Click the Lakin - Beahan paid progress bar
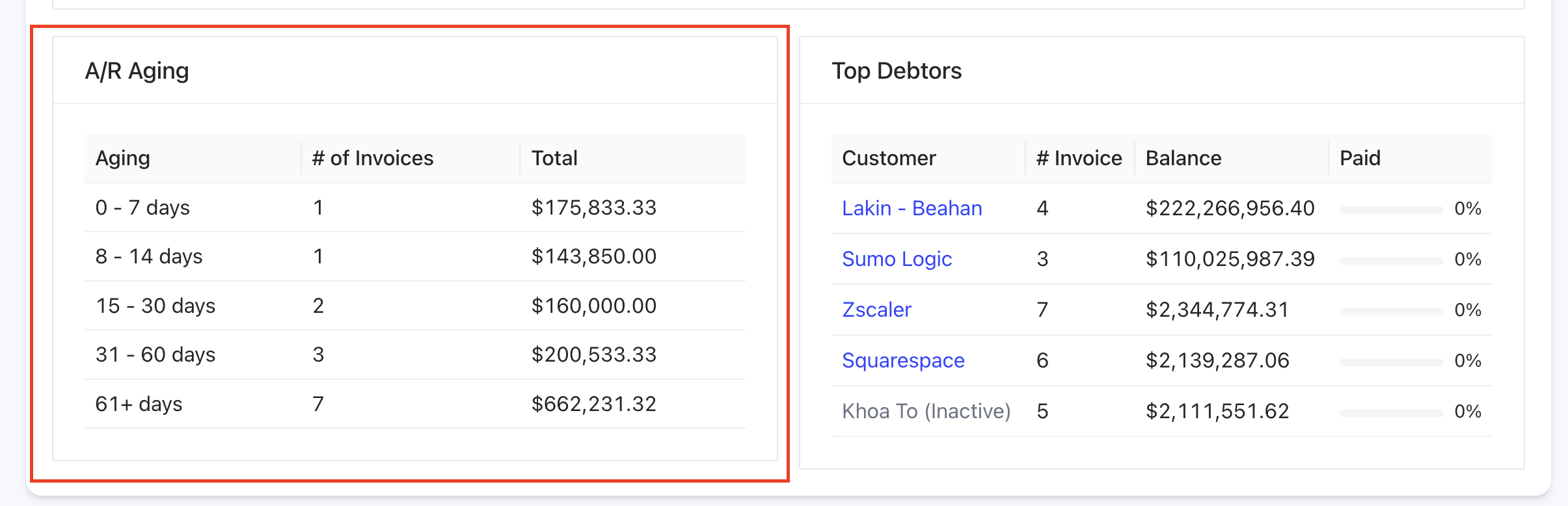The image size is (1568, 506). pyautogui.click(x=1391, y=209)
